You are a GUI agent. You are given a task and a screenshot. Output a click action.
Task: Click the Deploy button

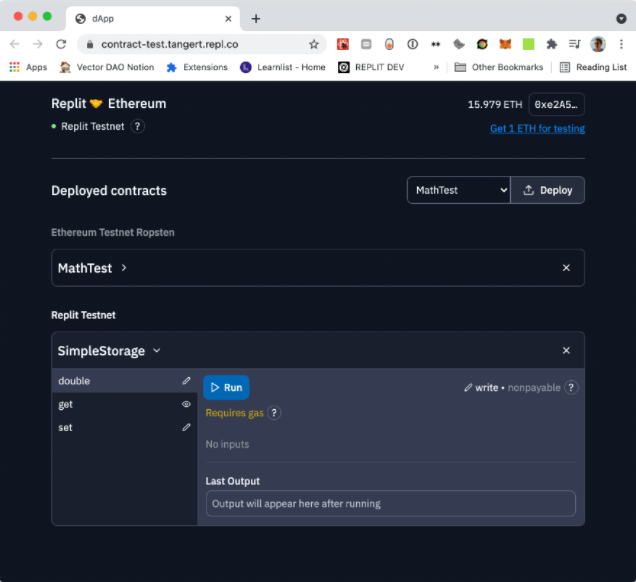coord(548,190)
